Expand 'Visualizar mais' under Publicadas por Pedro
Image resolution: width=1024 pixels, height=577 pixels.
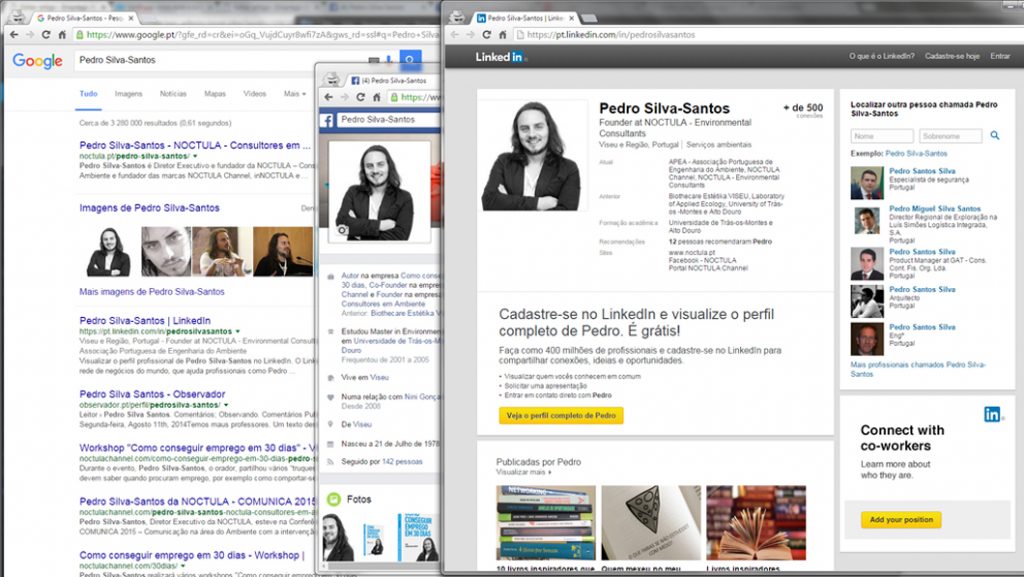pyautogui.click(x=523, y=472)
